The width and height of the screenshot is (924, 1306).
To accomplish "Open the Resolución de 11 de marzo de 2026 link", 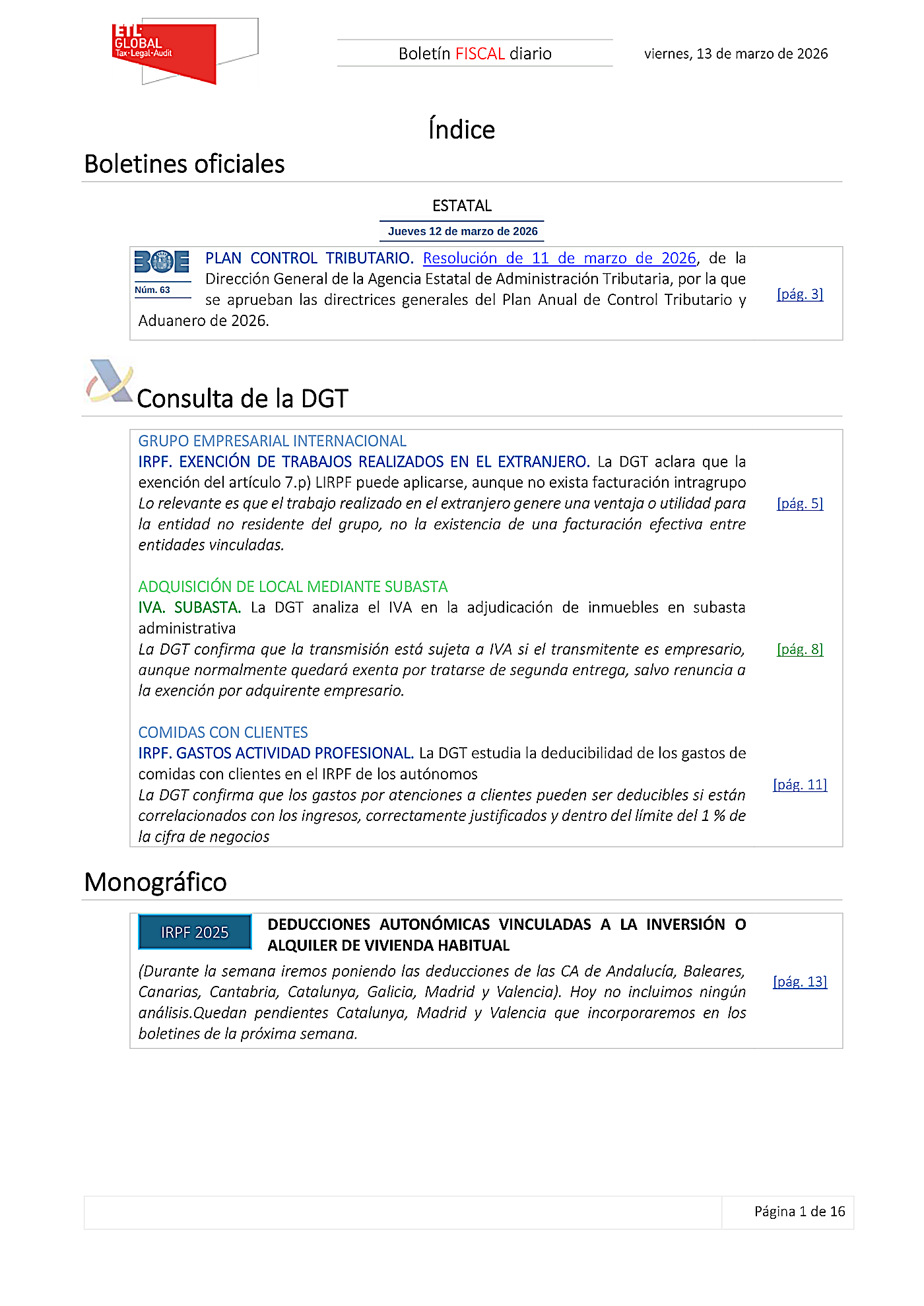I will pyautogui.click(x=559, y=258).
